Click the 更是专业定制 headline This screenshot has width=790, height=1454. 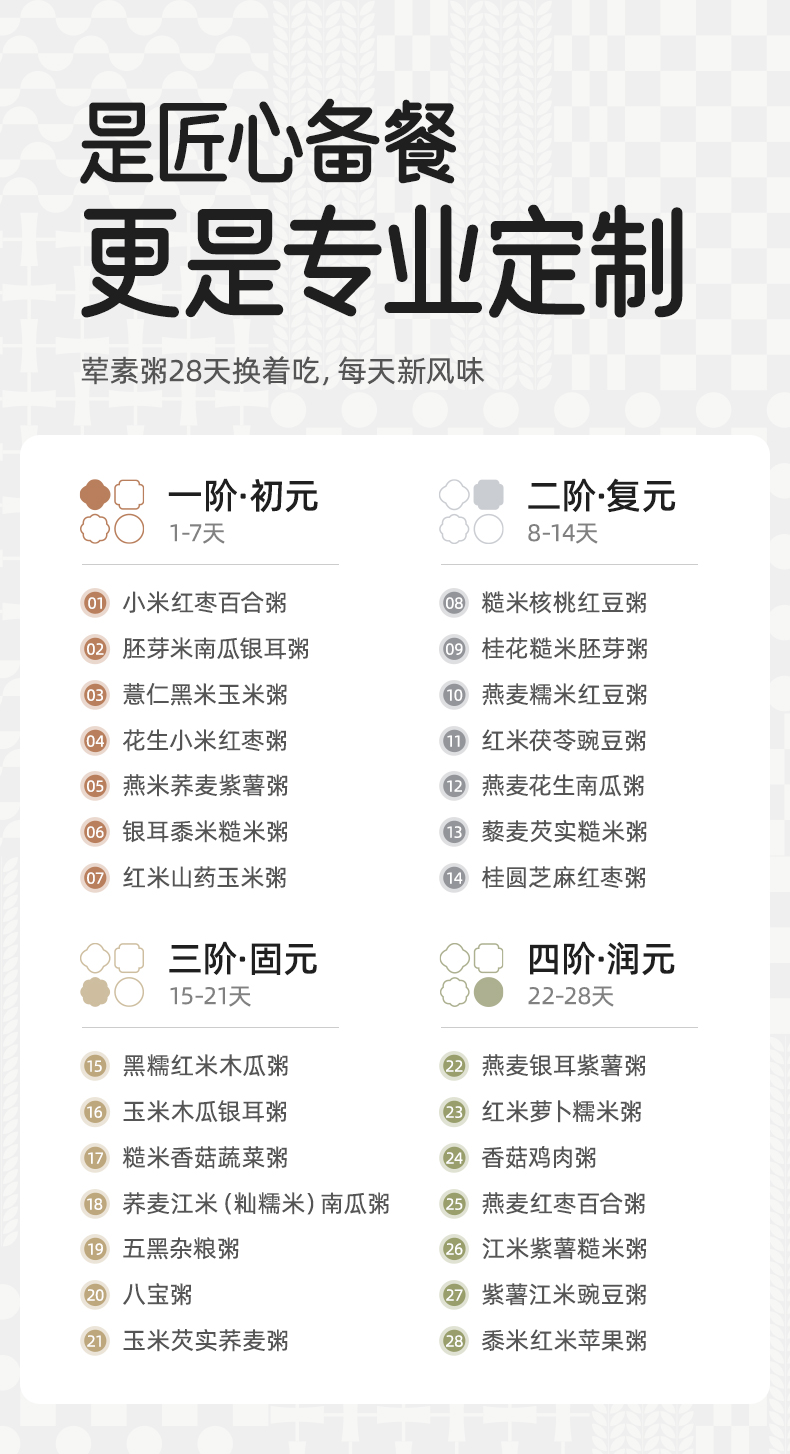click(383, 263)
